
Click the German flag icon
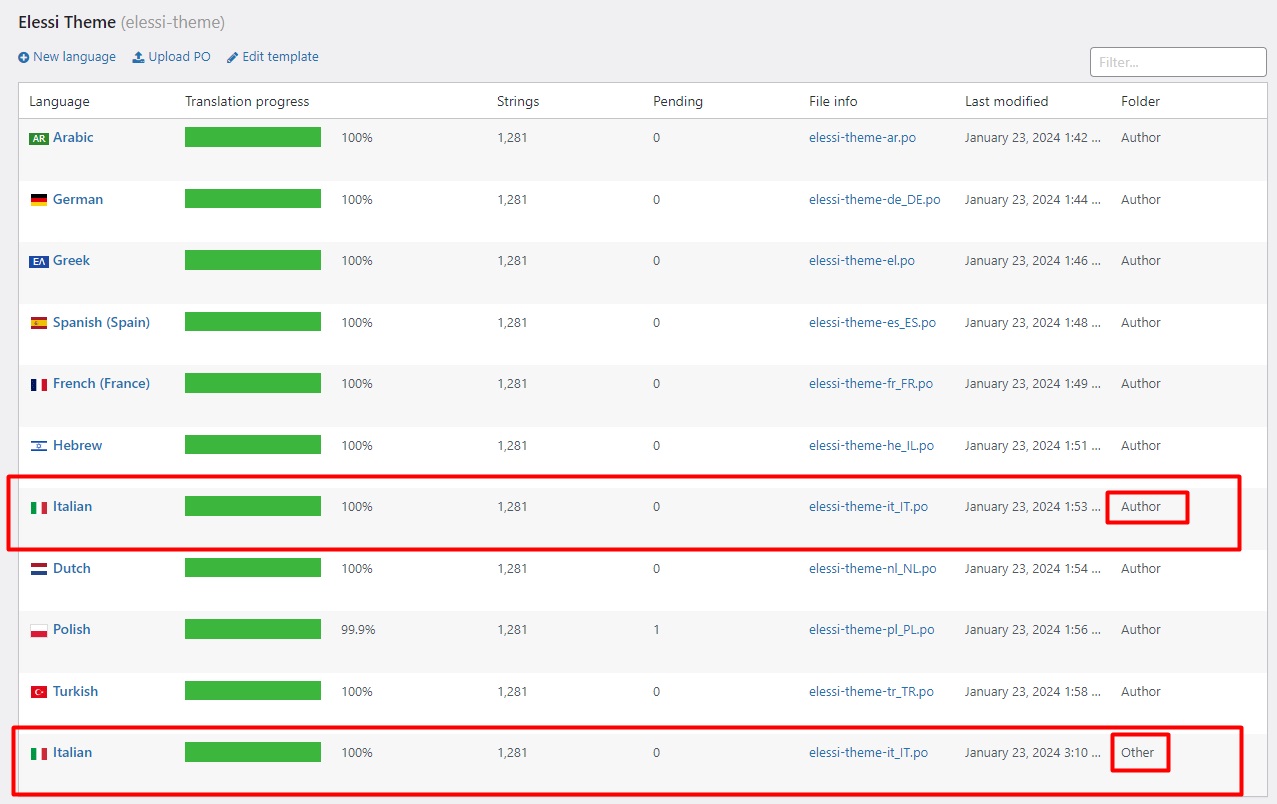[39, 200]
